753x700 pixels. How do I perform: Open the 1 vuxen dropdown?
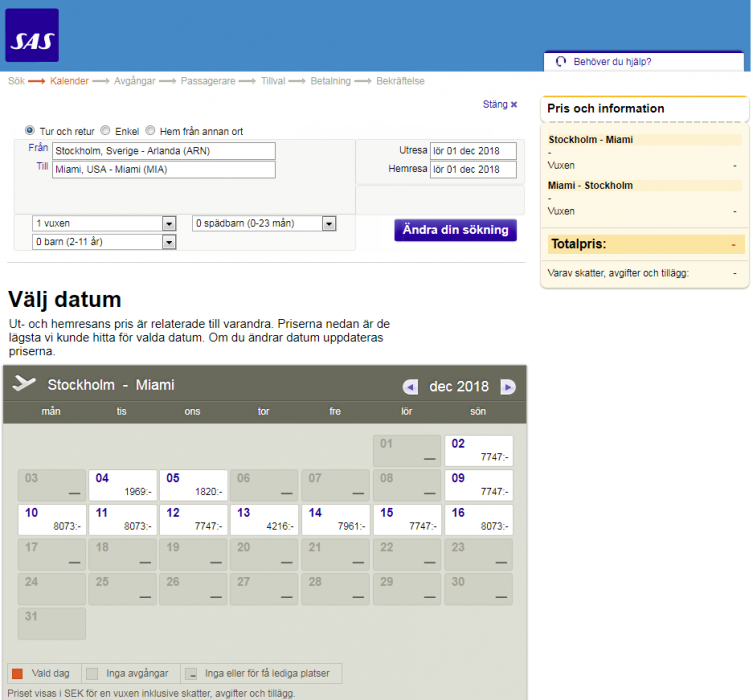pos(104,223)
